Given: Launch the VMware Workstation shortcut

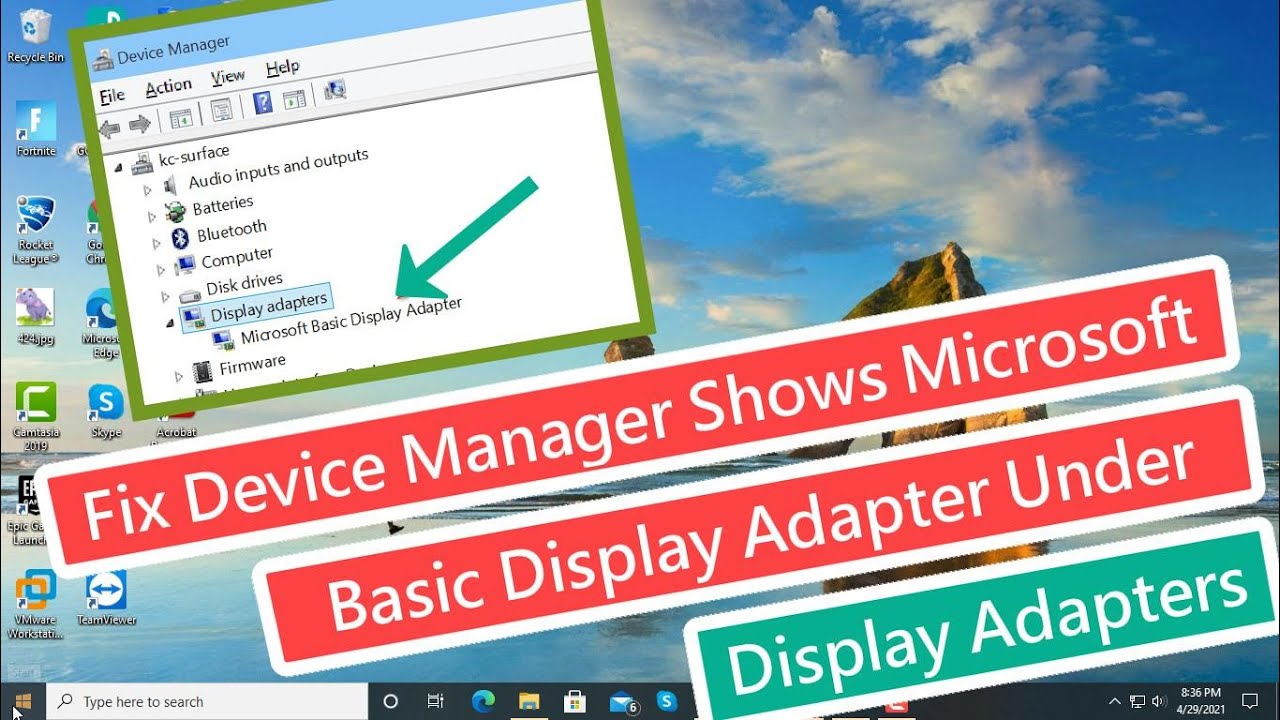Looking at the screenshot, I should 36,604.
